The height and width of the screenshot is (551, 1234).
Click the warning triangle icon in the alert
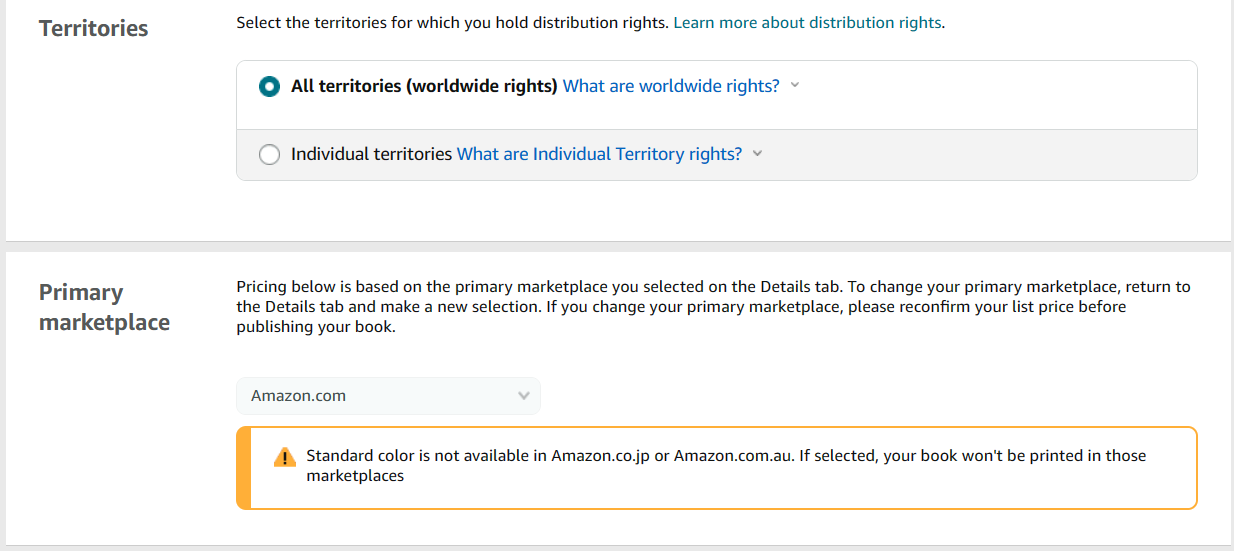pos(285,458)
